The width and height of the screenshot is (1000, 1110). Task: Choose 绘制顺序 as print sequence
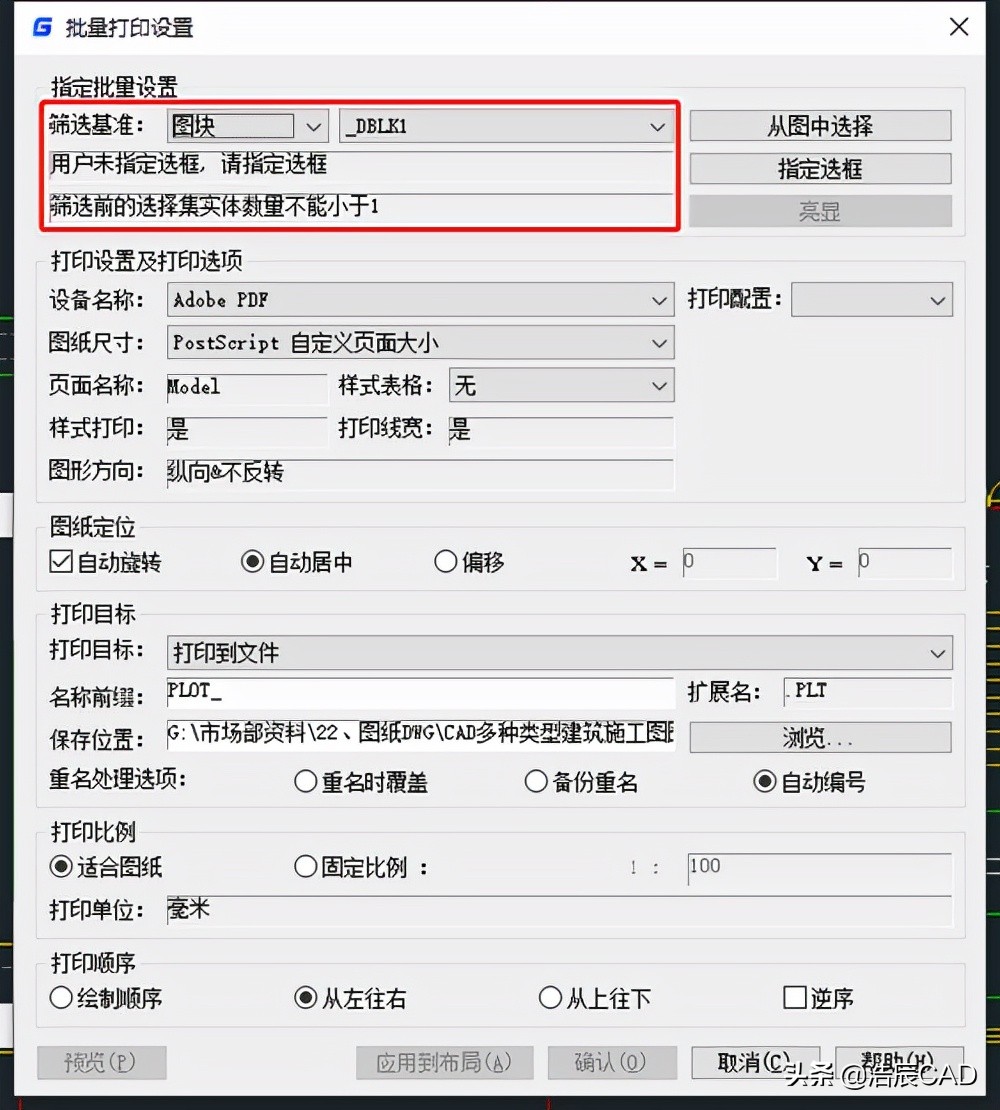tap(60, 997)
